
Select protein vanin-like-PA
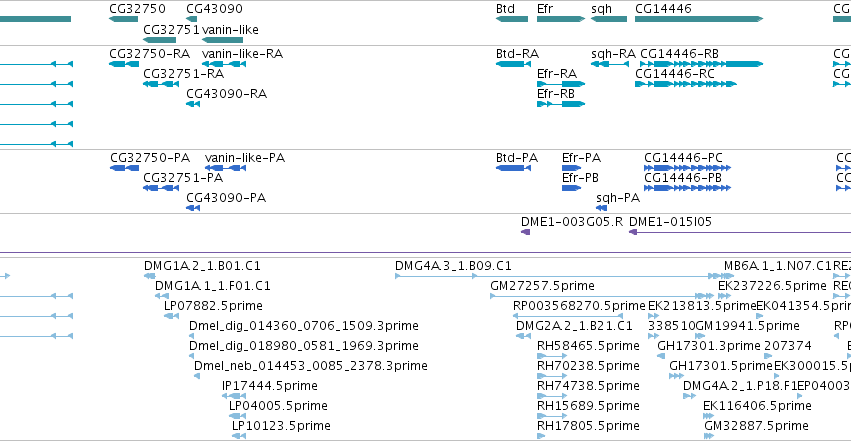[225, 168]
